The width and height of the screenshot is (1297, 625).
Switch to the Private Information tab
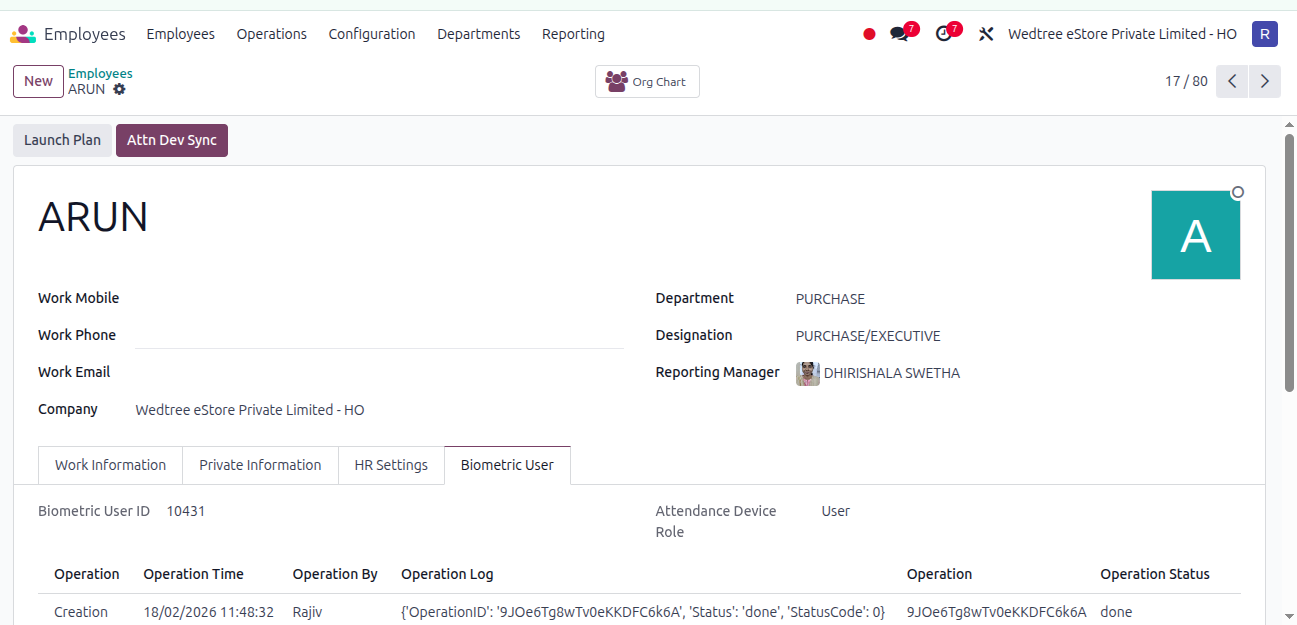260,465
